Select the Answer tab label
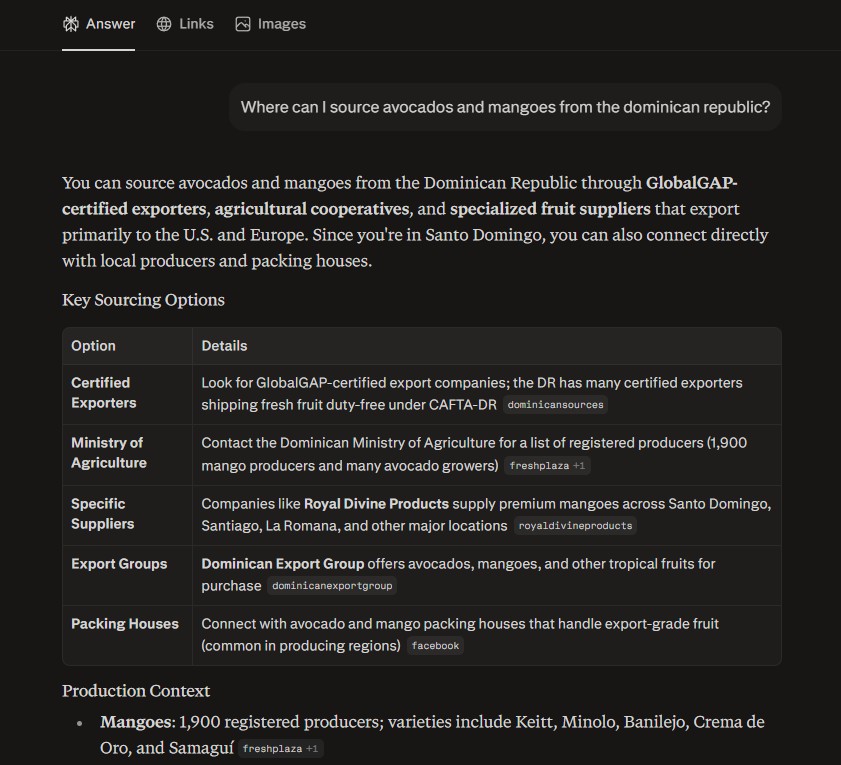 point(110,24)
